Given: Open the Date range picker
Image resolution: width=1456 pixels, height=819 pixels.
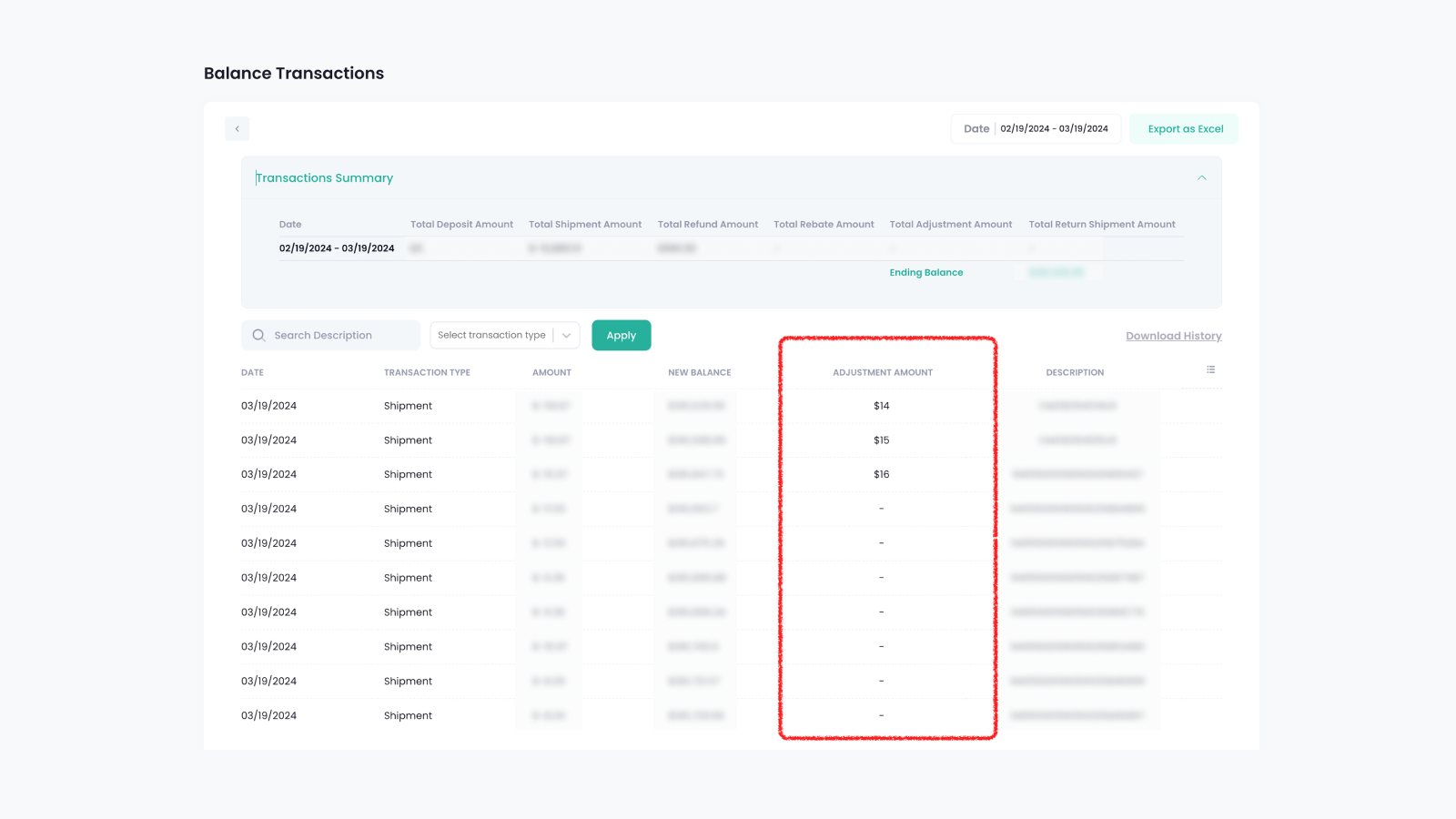Looking at the screenshot, I should (x=1035, y=128).
